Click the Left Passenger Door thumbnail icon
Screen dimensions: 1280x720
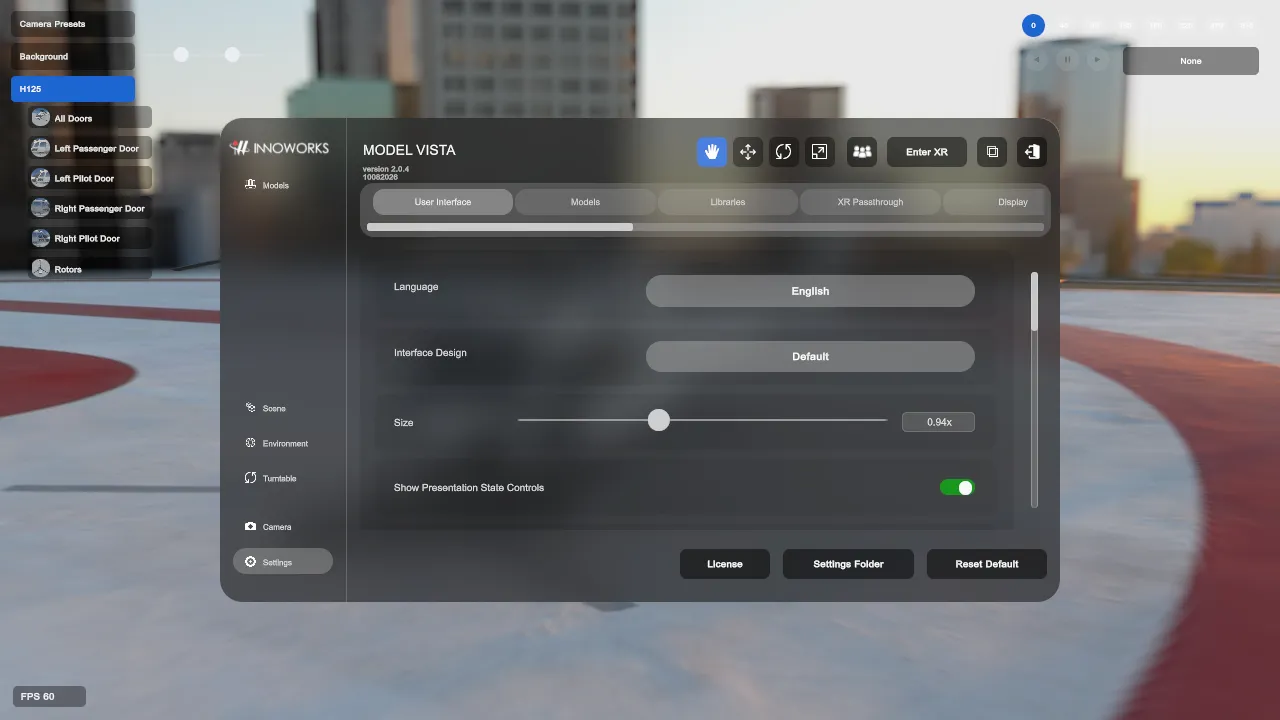(40, 148)
